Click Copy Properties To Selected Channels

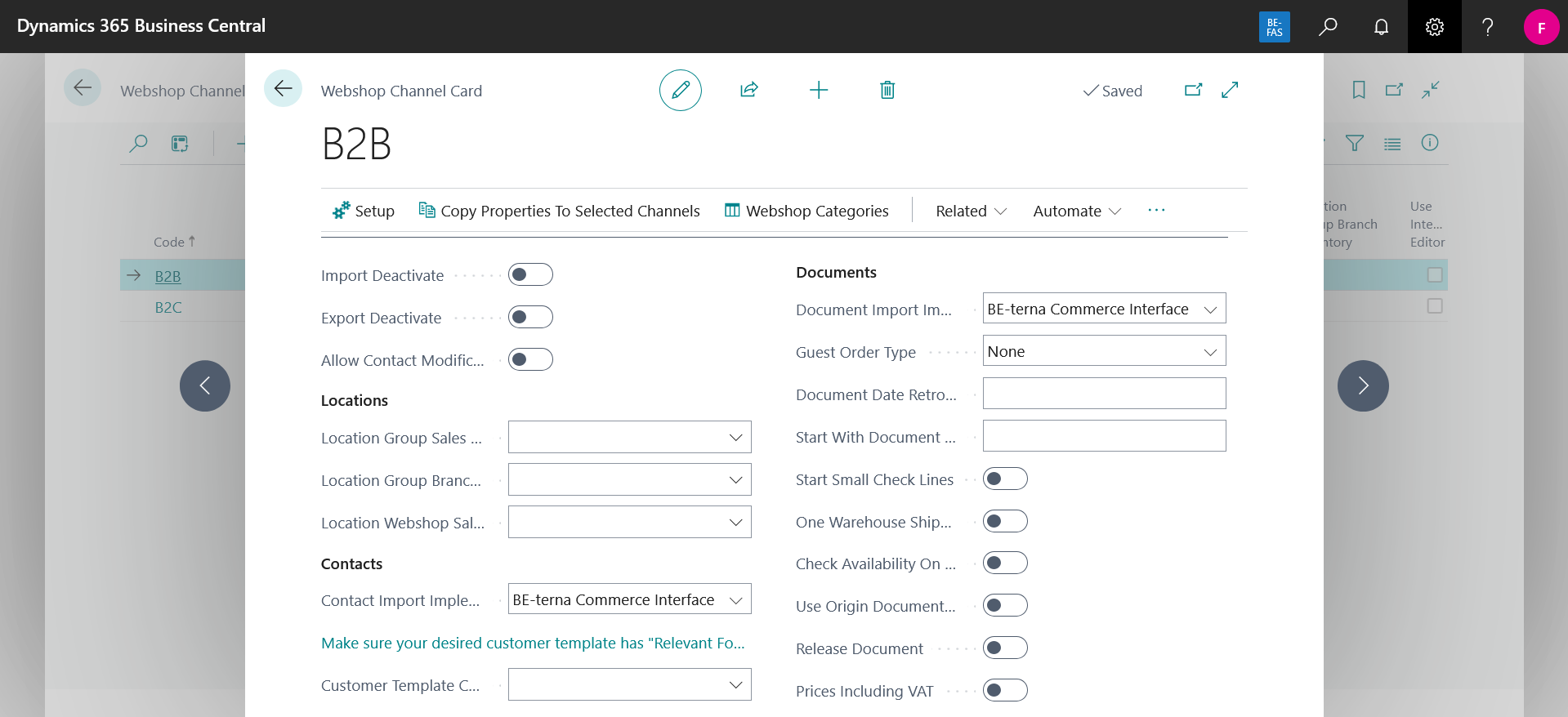[560, 211]
